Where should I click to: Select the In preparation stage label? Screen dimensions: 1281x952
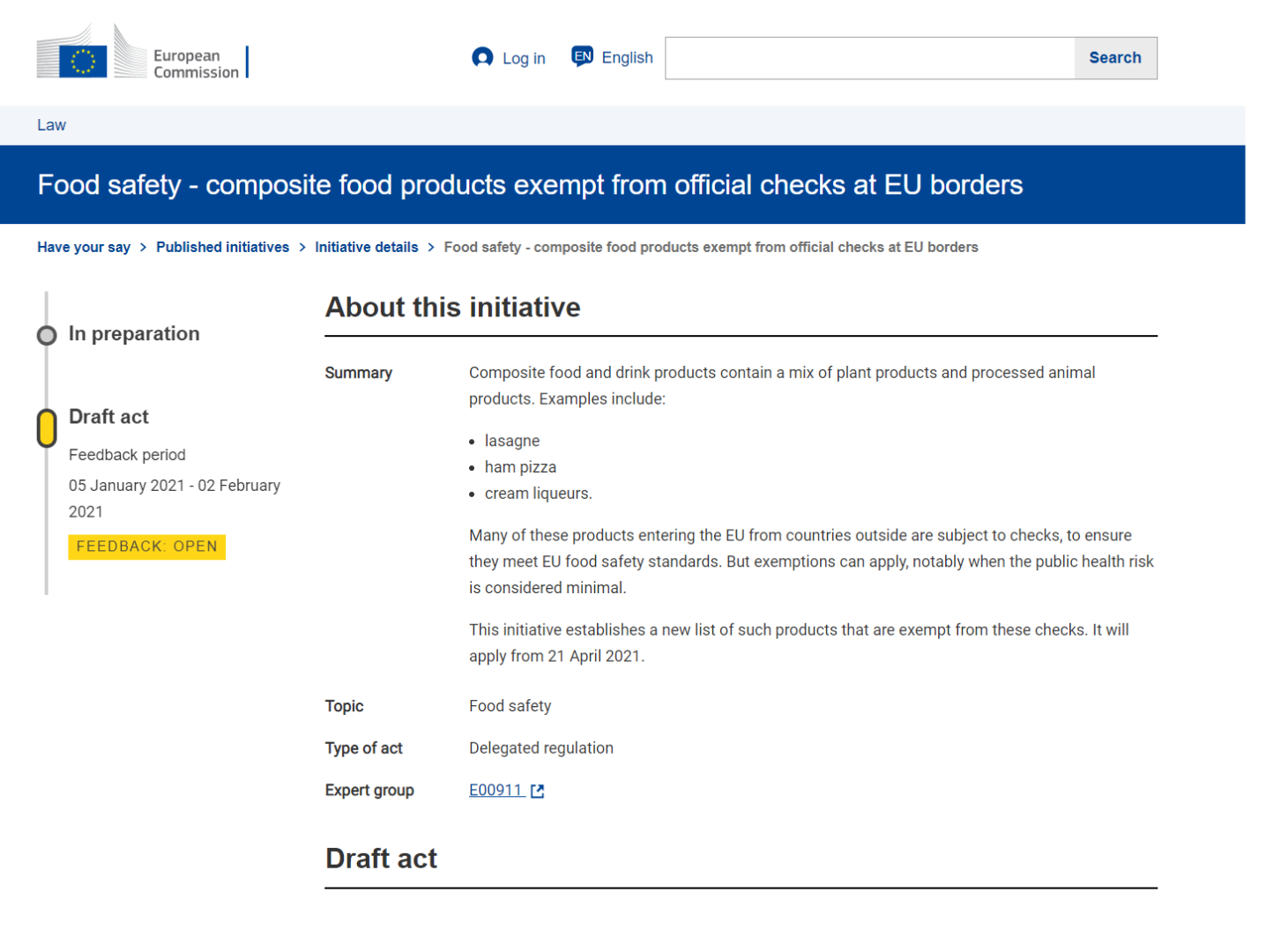(x=134, y=334)
